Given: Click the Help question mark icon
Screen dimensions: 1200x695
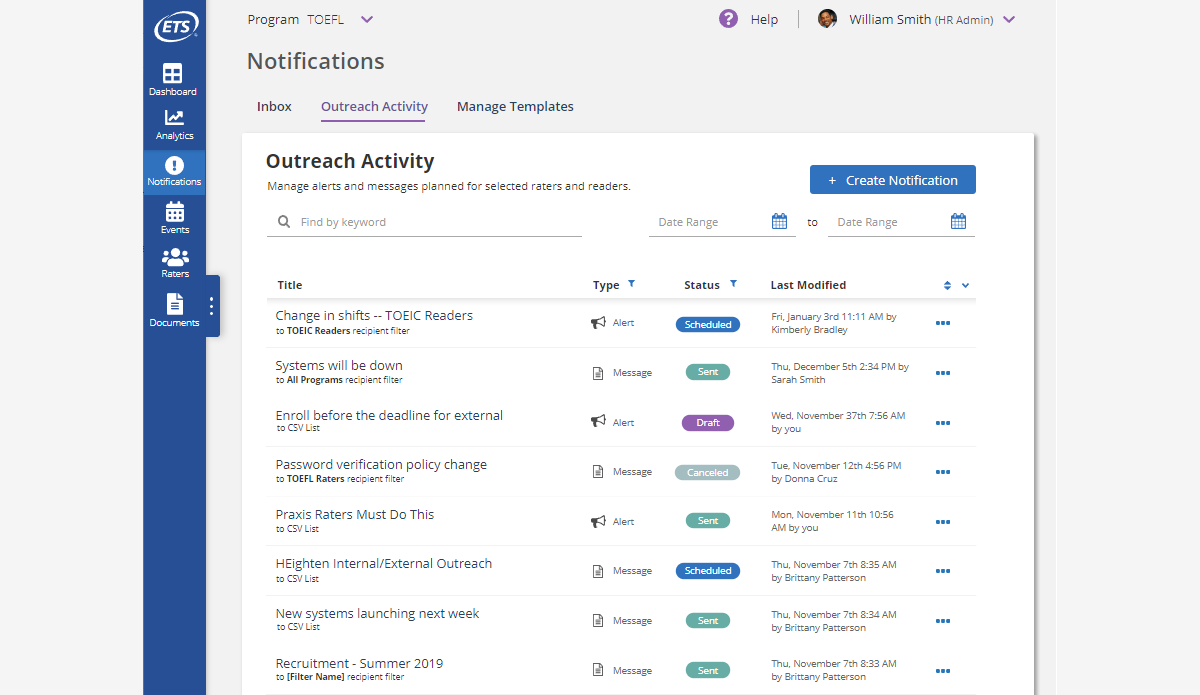Looking at the screenshot, I should [x=729, y=19].
